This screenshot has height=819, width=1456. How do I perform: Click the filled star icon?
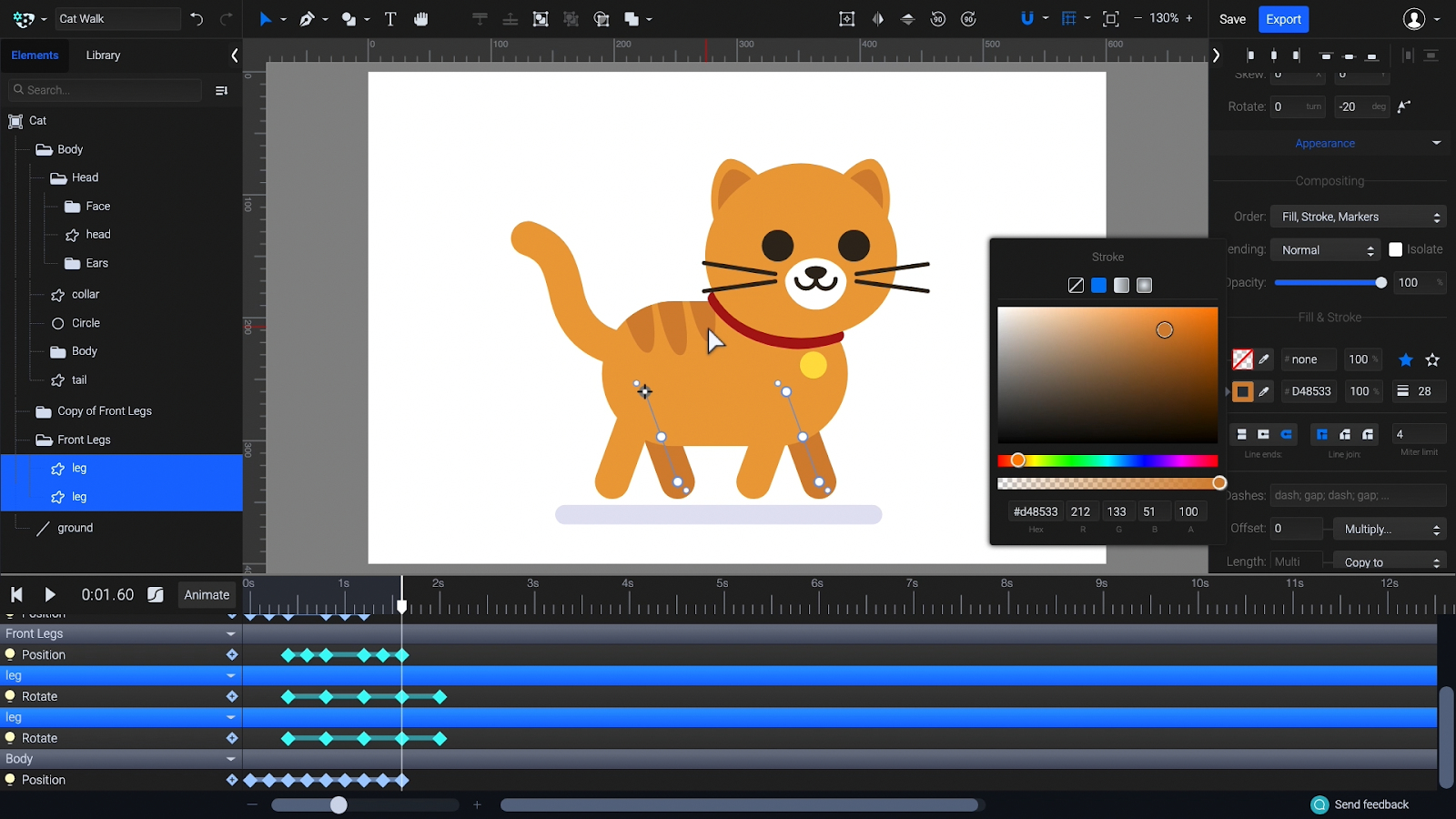click(1406, 360)
